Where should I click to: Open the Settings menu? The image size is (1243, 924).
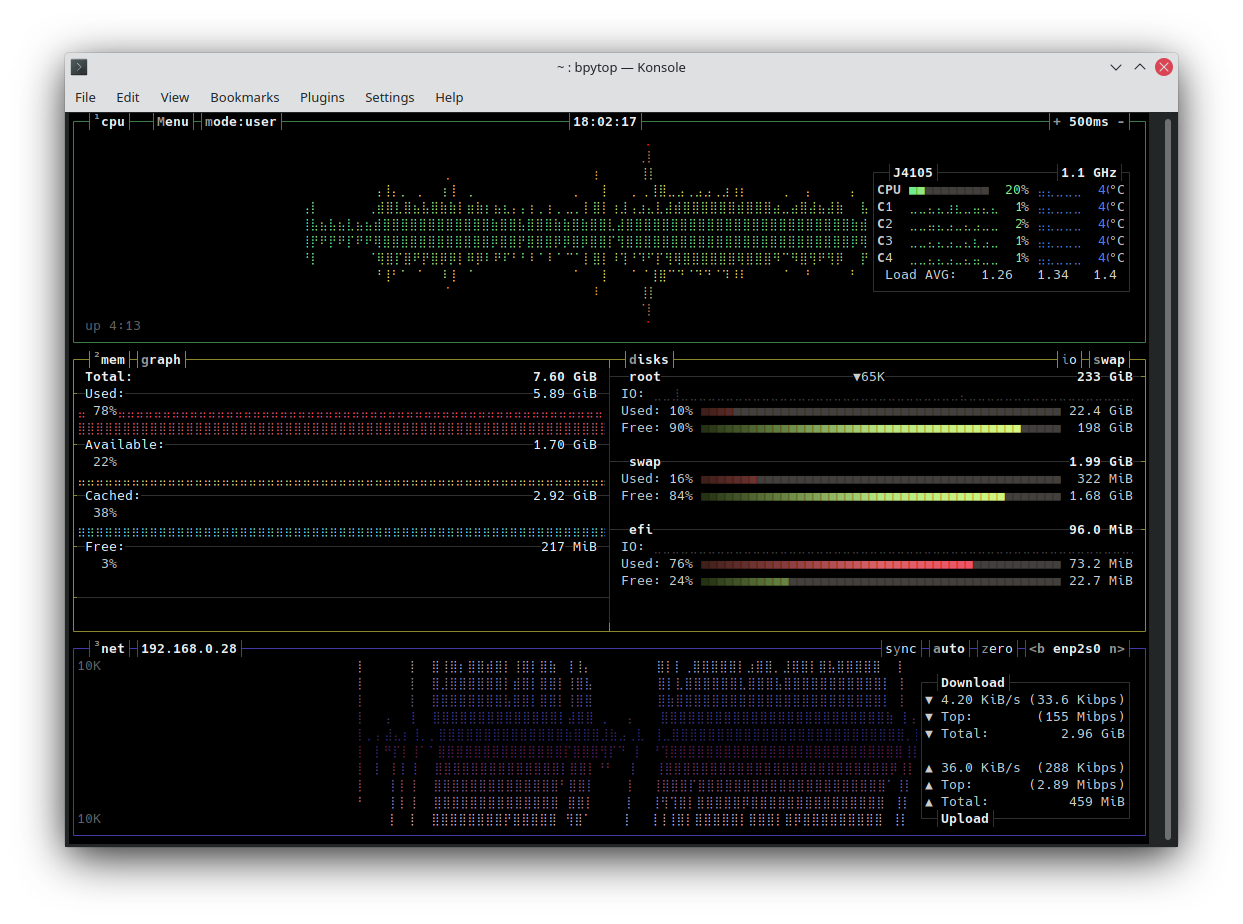389,97
